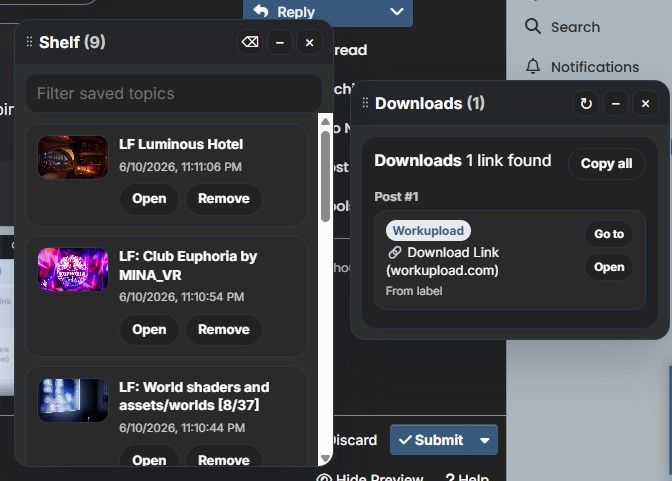Go to the post with Workupload link
Image resolution: width=672 pixels, height=481 pixels.
click(x=609, y=234)
